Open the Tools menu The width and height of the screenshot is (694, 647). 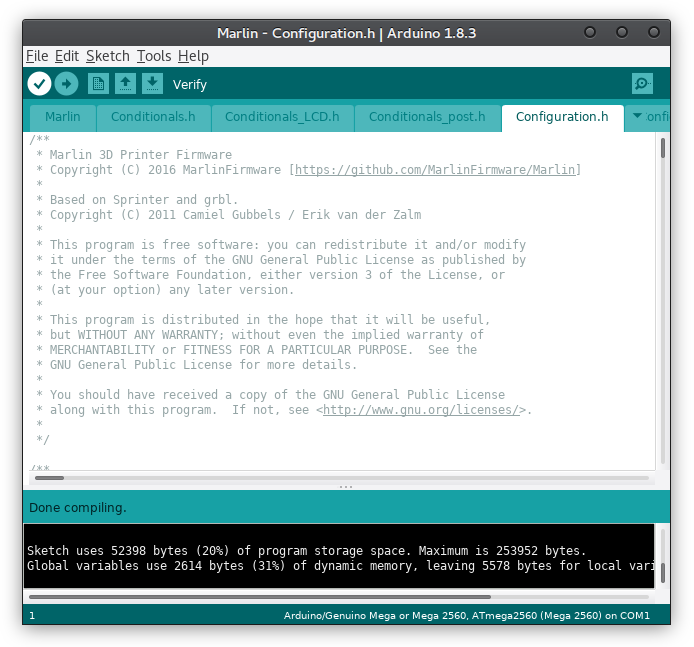(x=154, y=56)
